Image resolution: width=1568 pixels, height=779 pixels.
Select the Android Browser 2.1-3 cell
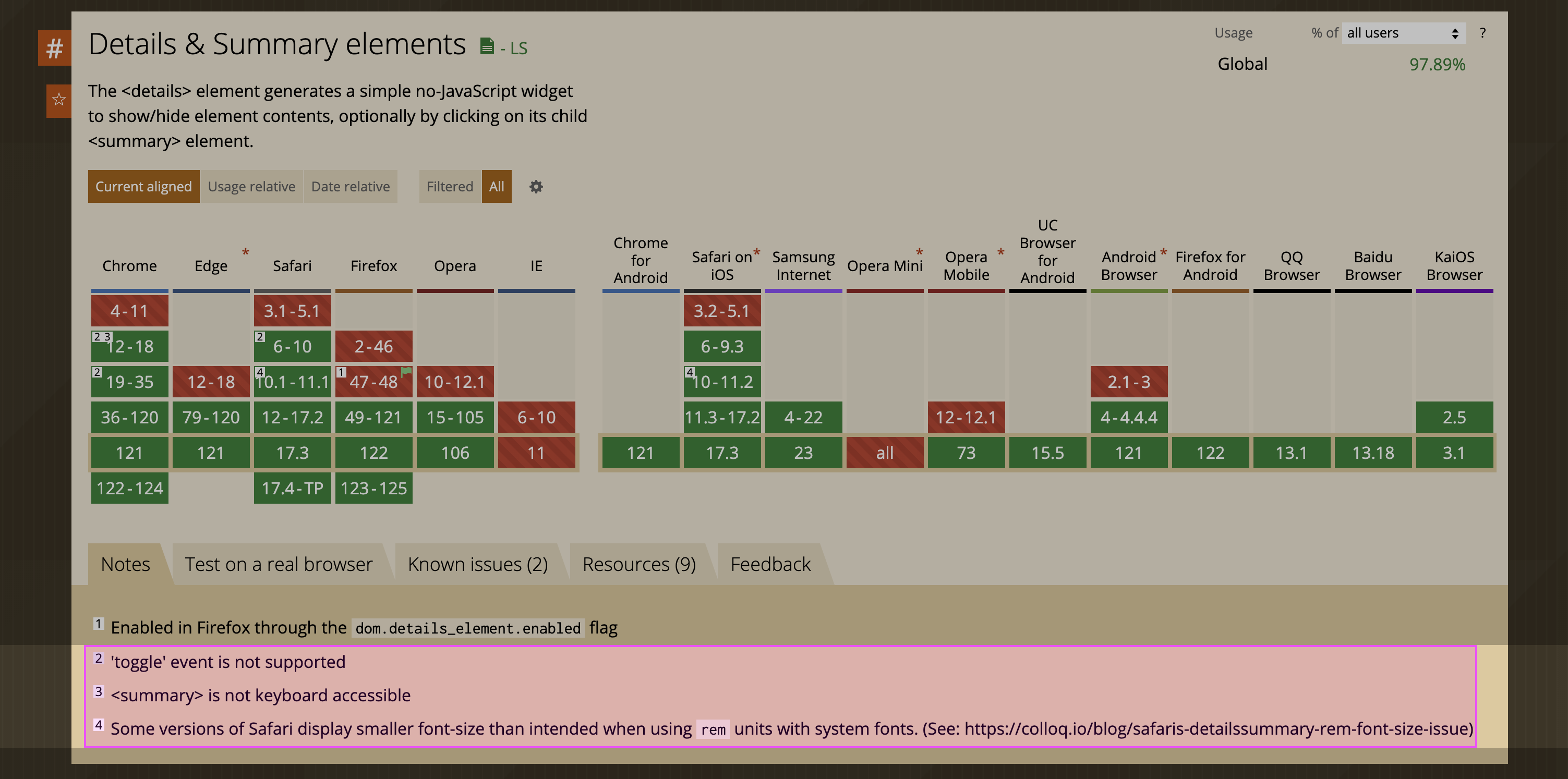click(x=1129, y=382)
